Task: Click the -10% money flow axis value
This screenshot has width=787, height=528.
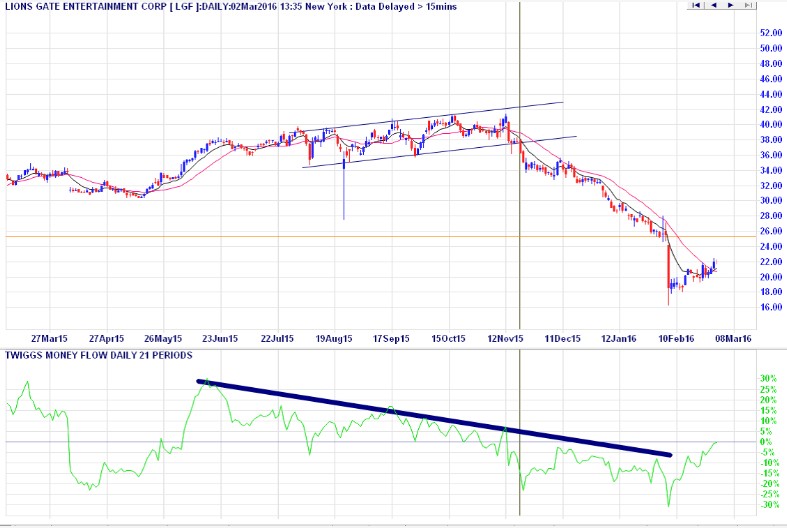Action: [769, 463]
